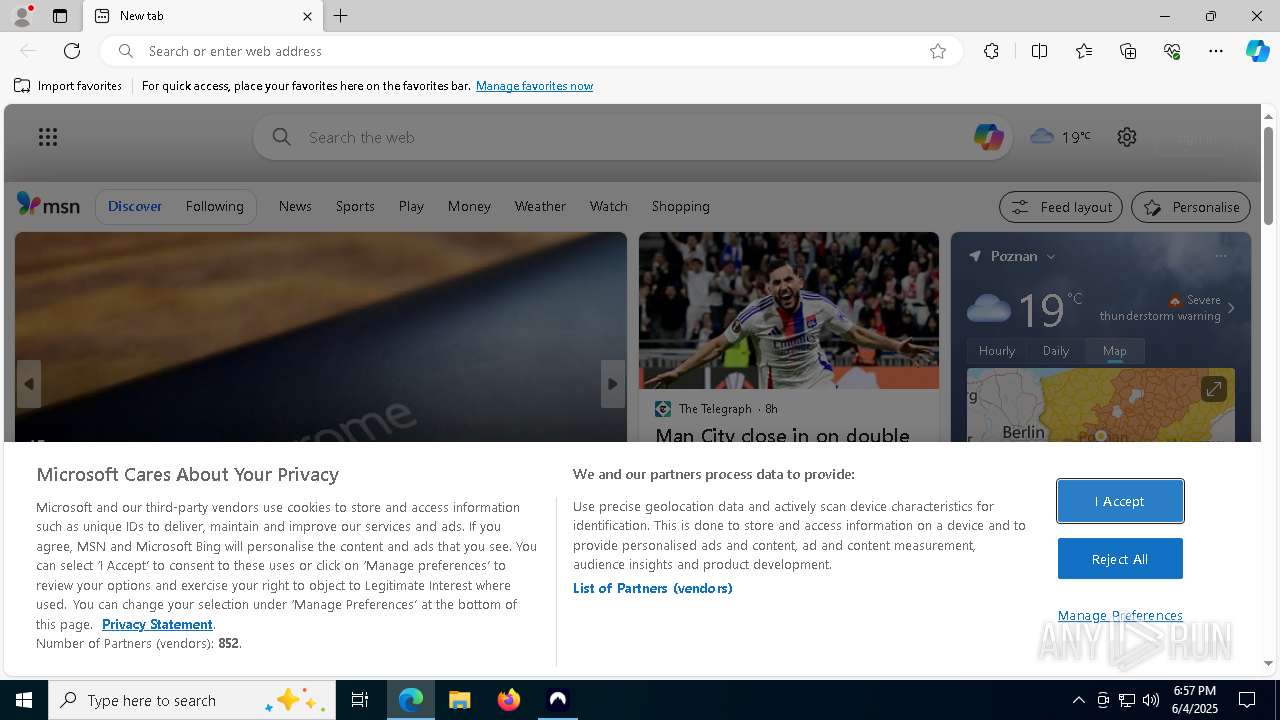Open List of Partners (vendors)
The width and height of the screenshot is (1280, 720).
tap(652, 588)
